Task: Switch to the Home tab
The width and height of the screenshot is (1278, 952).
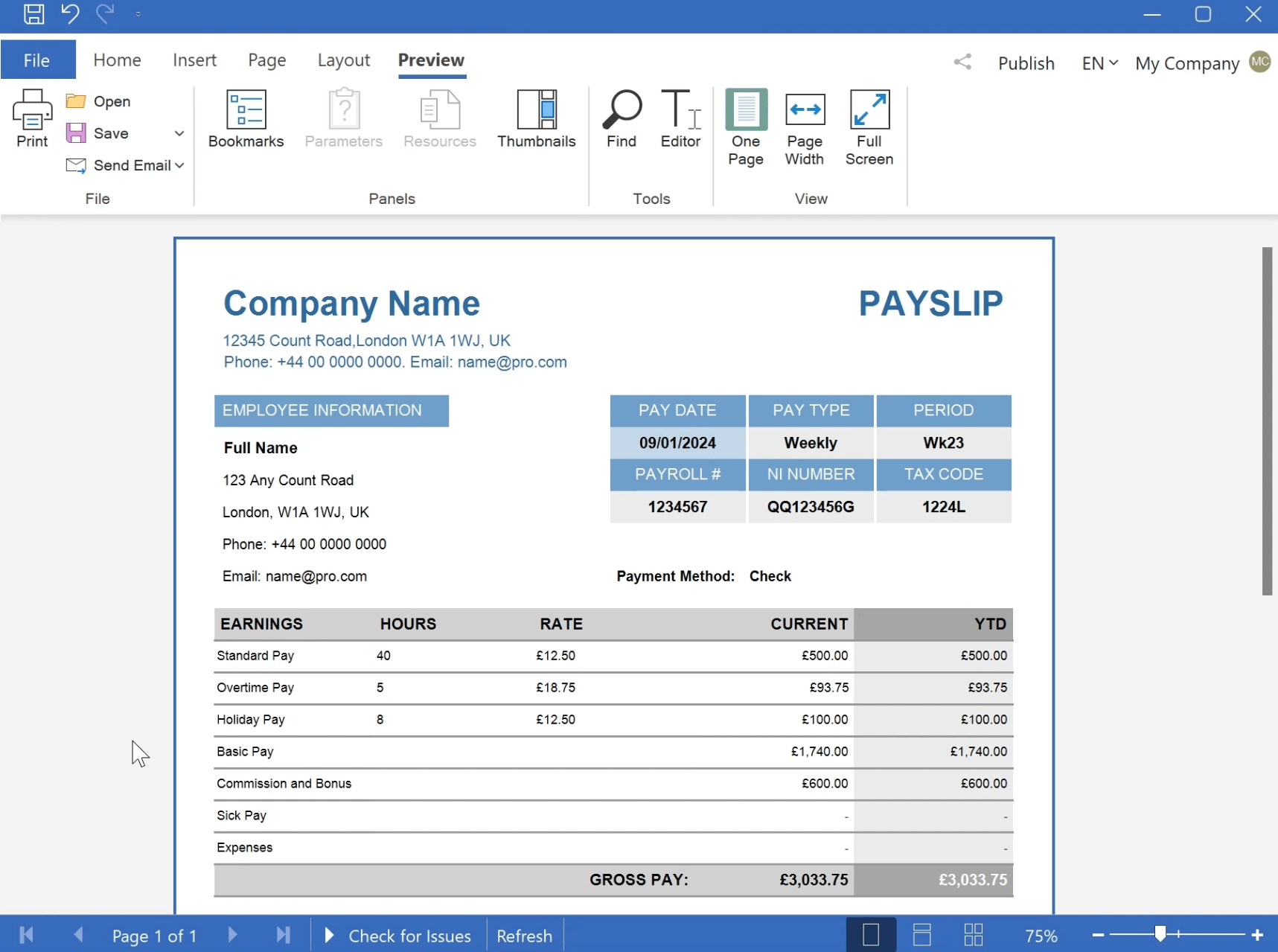Action: coord(117,60)
